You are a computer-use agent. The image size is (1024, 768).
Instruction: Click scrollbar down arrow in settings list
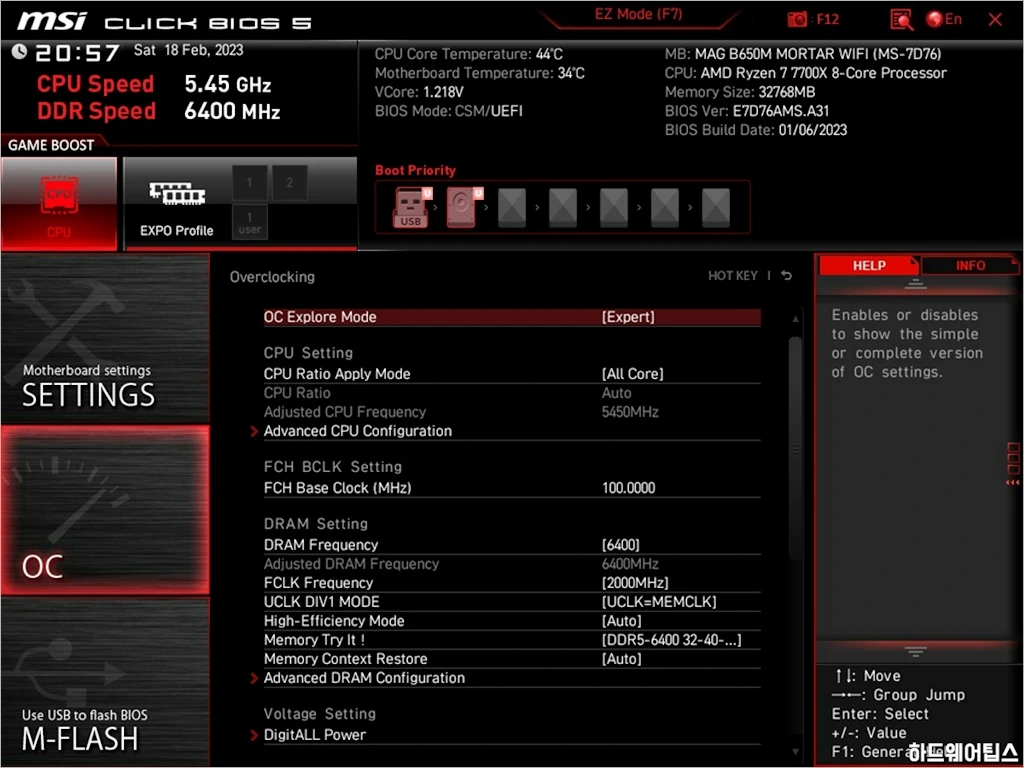(795, 752)
